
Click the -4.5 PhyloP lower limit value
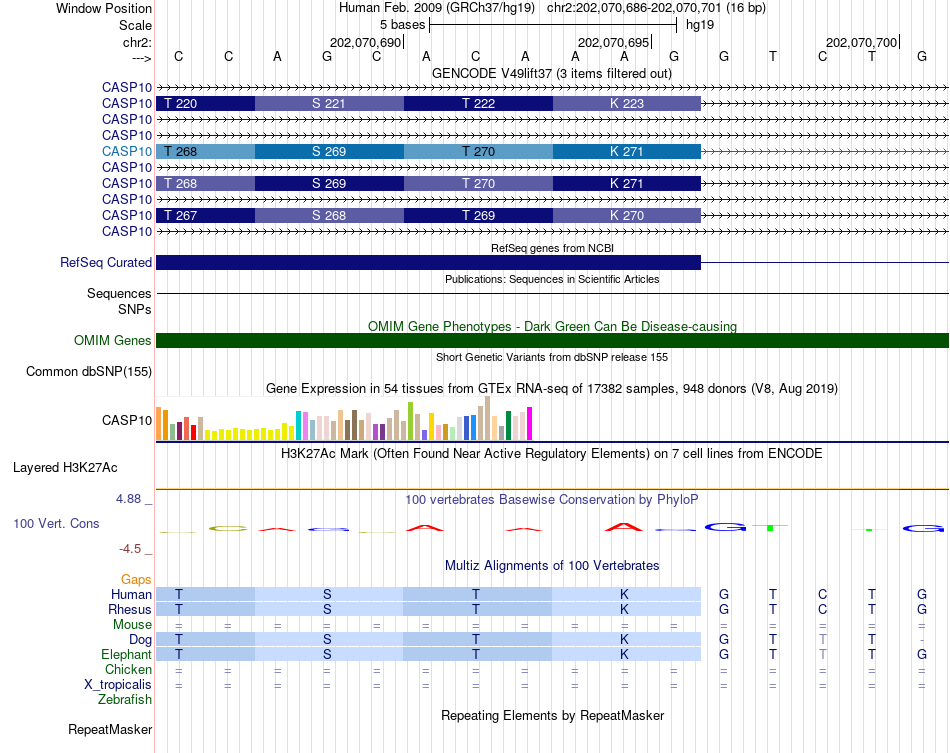pyautogui.click(x=130, y=549)
